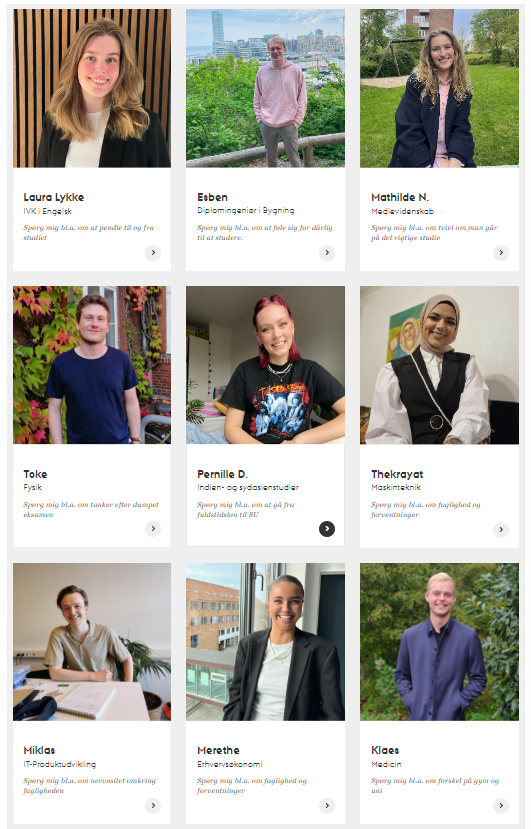531x829 pixels.
Task: Click the arrow icon on Klaes's card
Action: click(501, 806)
